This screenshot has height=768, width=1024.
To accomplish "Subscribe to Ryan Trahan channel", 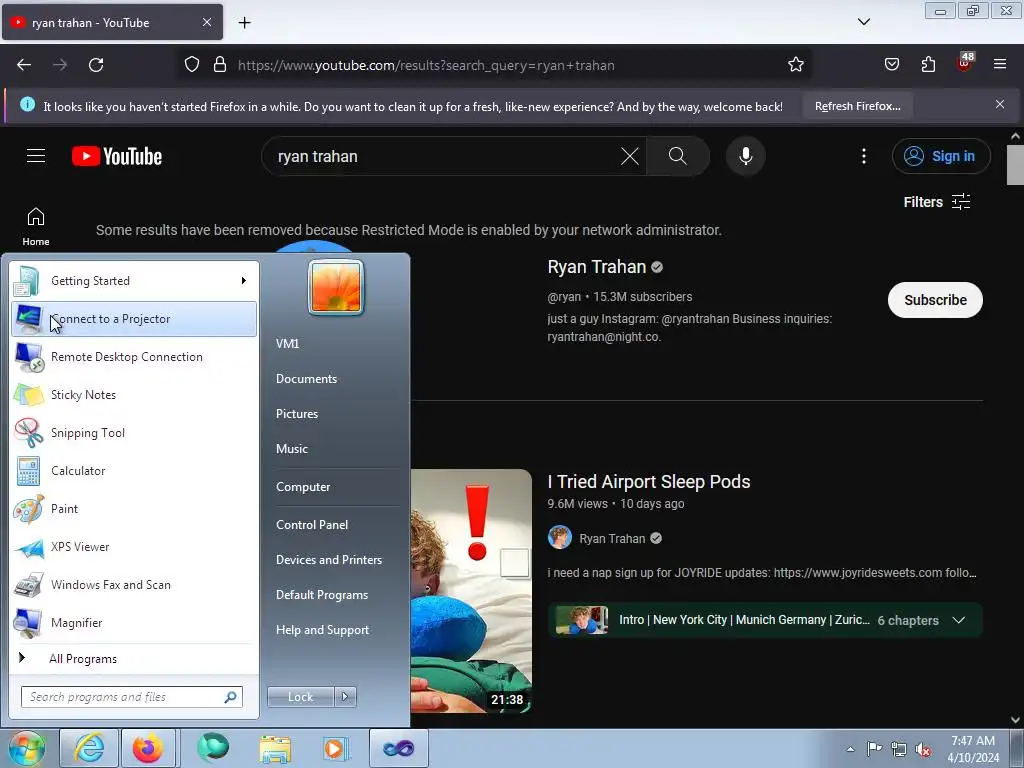I will (x=935, y=300).
